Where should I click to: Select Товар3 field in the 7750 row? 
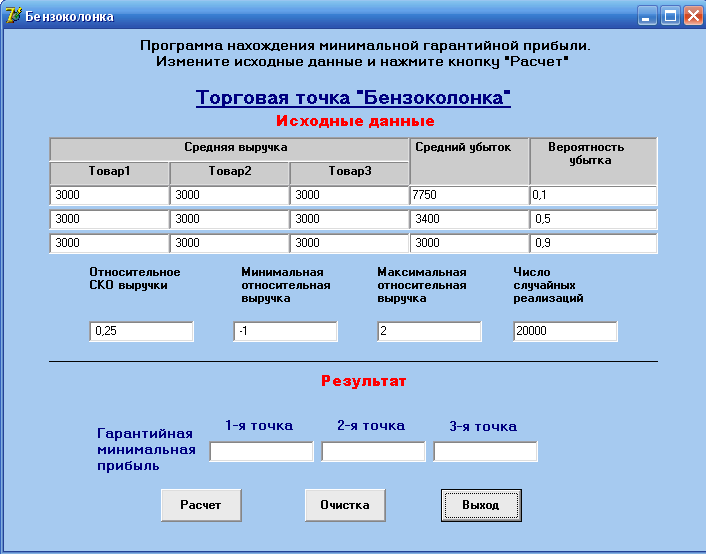click(x=349, y=195)
